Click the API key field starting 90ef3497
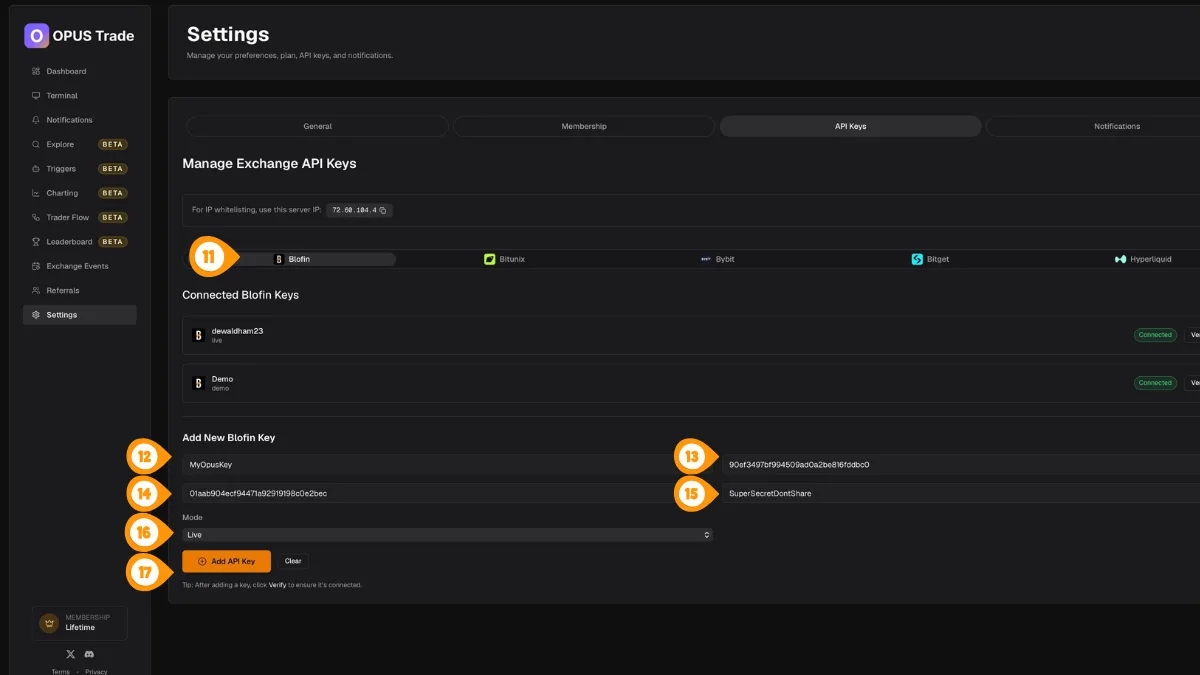This screenshot has height=675, width=1200. pyautogui.click(x=961, y=465)
